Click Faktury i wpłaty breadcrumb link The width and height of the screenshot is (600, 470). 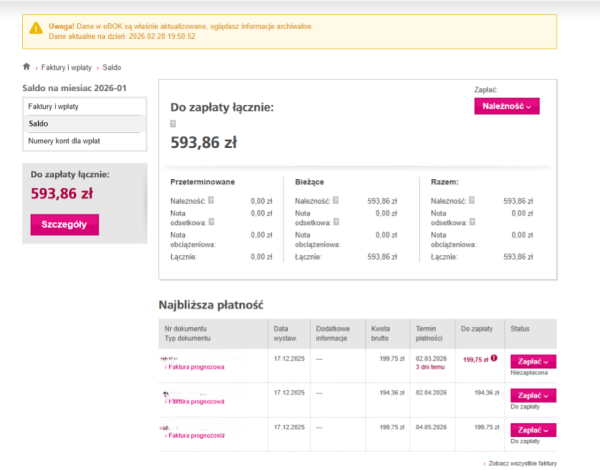[x=67, y=67]
